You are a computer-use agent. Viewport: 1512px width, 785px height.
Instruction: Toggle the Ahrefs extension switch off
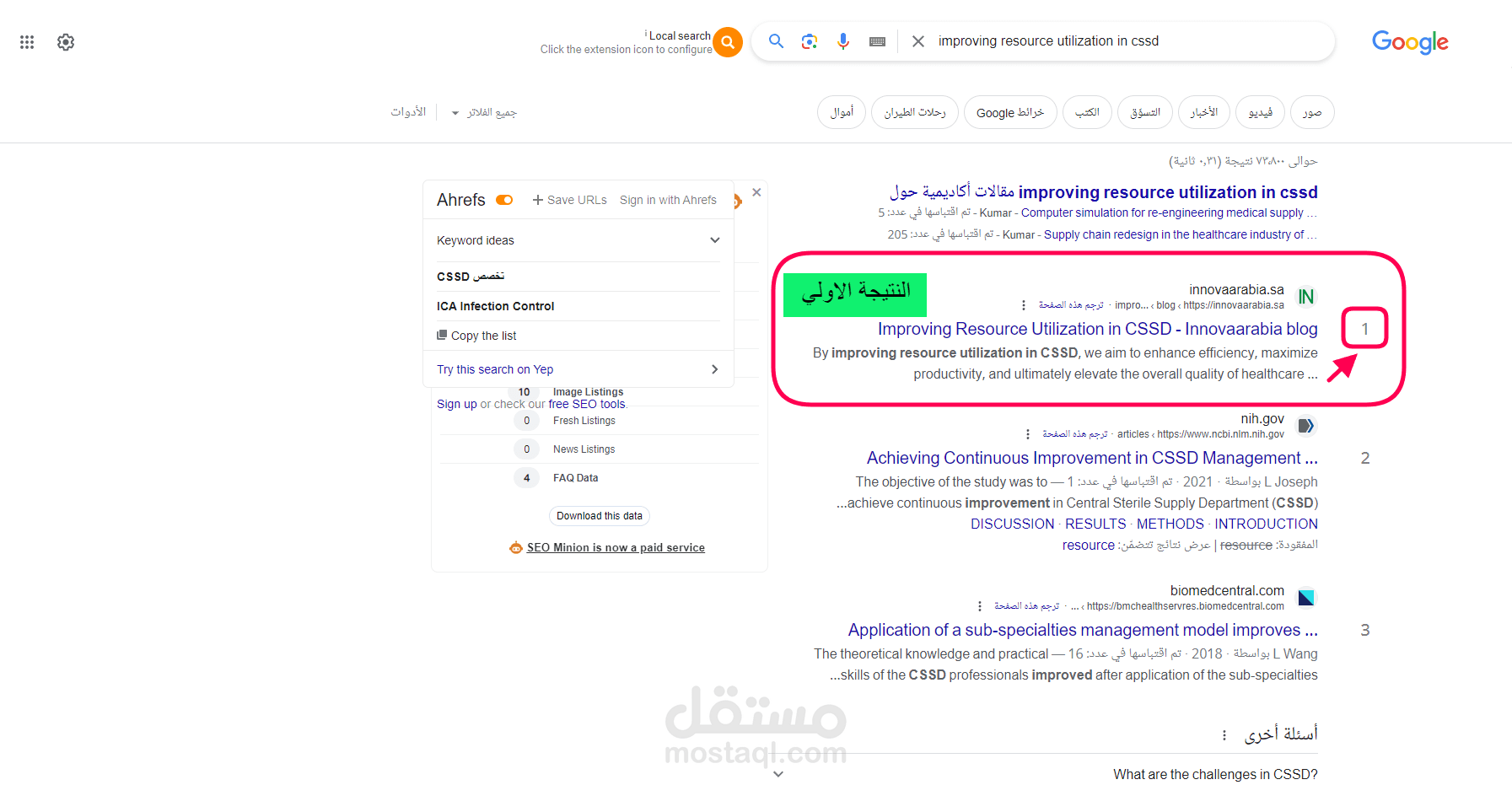tap(503, 200)
